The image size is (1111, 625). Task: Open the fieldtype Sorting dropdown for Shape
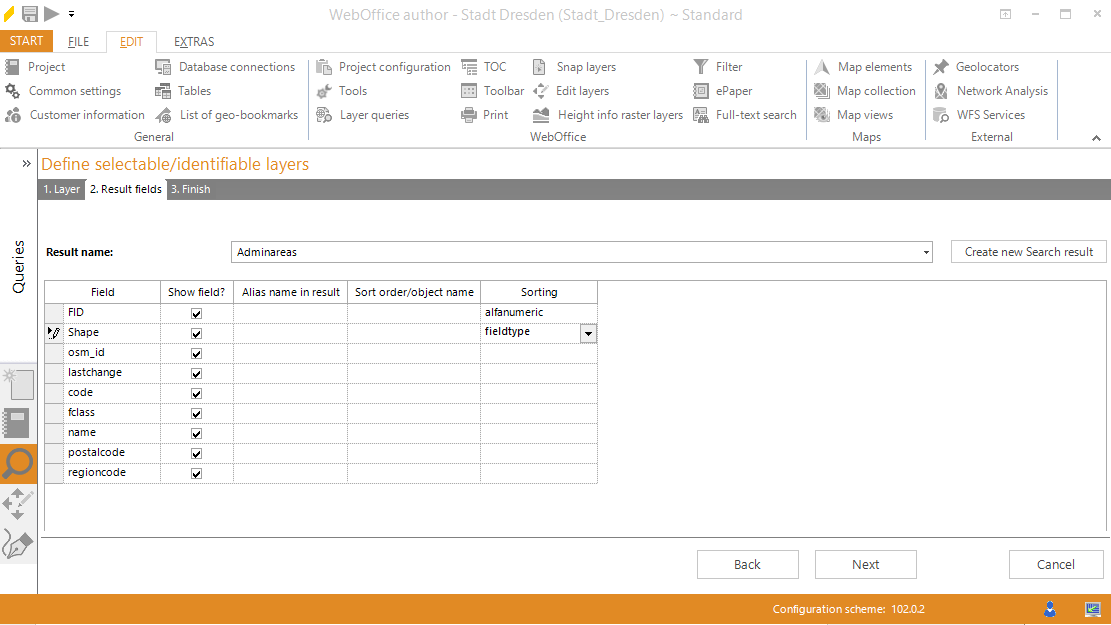(588, 333)
